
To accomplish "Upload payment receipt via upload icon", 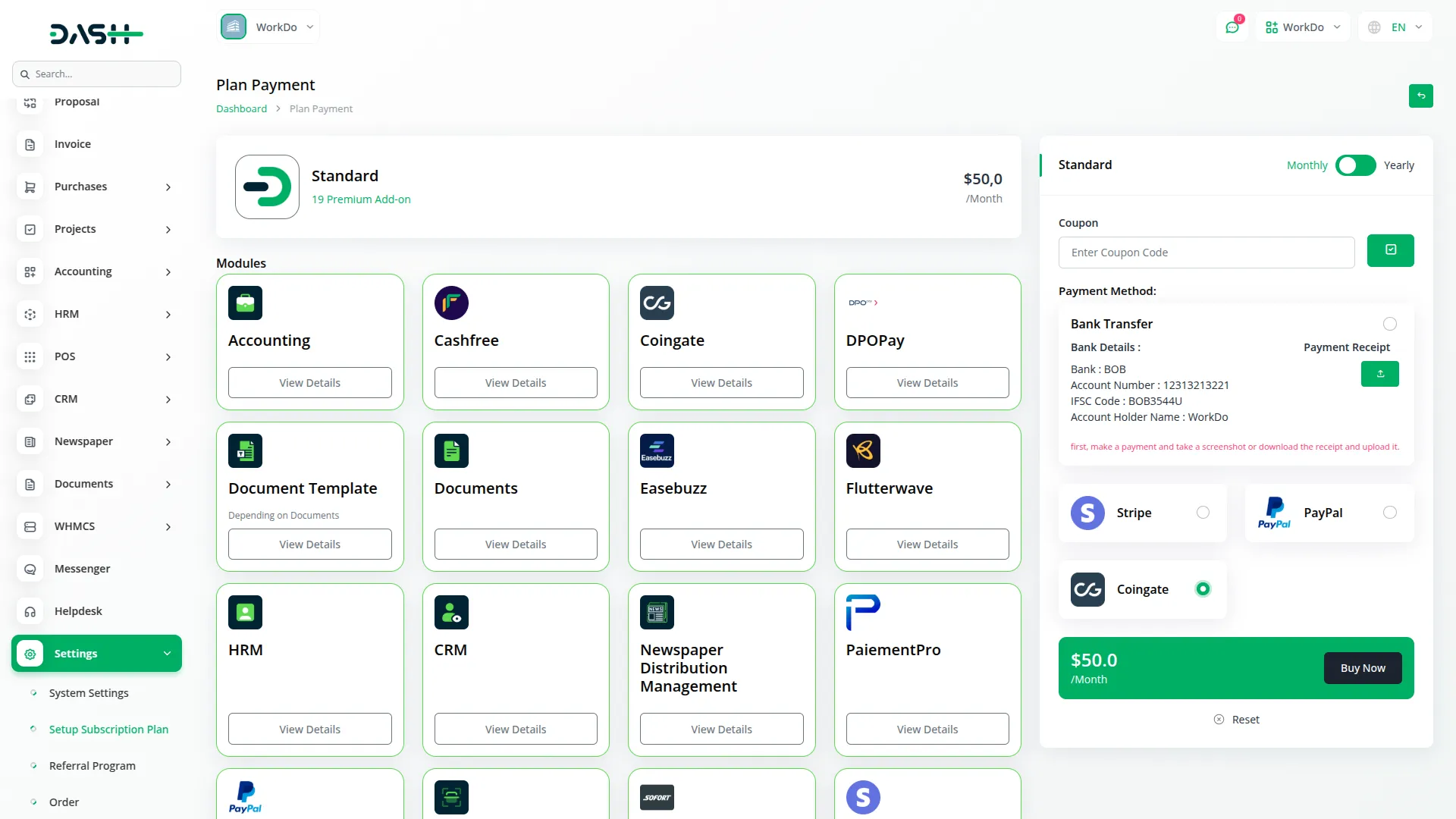I will click(1379, 374).
